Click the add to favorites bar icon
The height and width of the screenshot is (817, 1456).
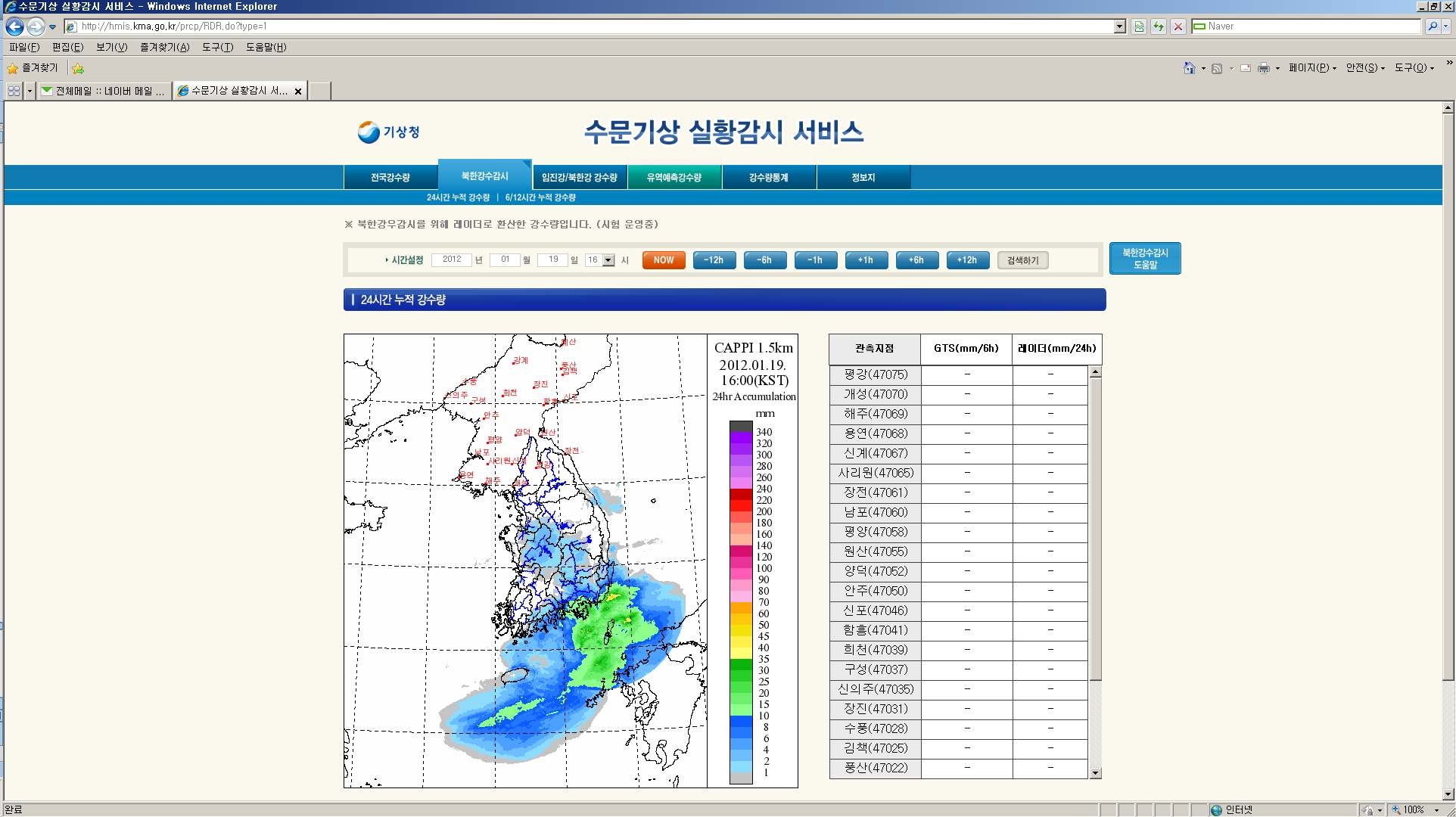(x=78, y=69)
